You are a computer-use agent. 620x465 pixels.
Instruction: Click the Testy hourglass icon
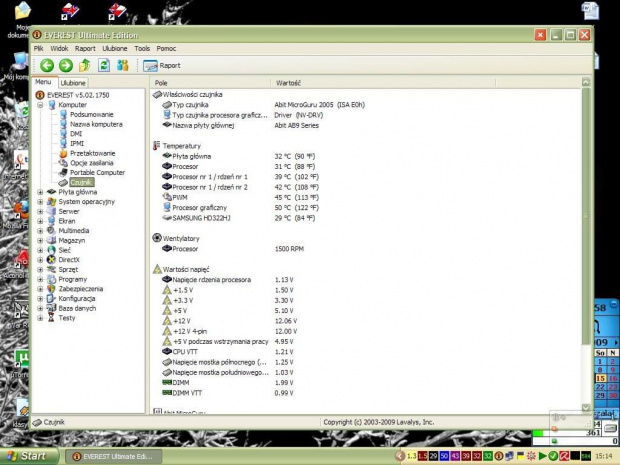51,318
